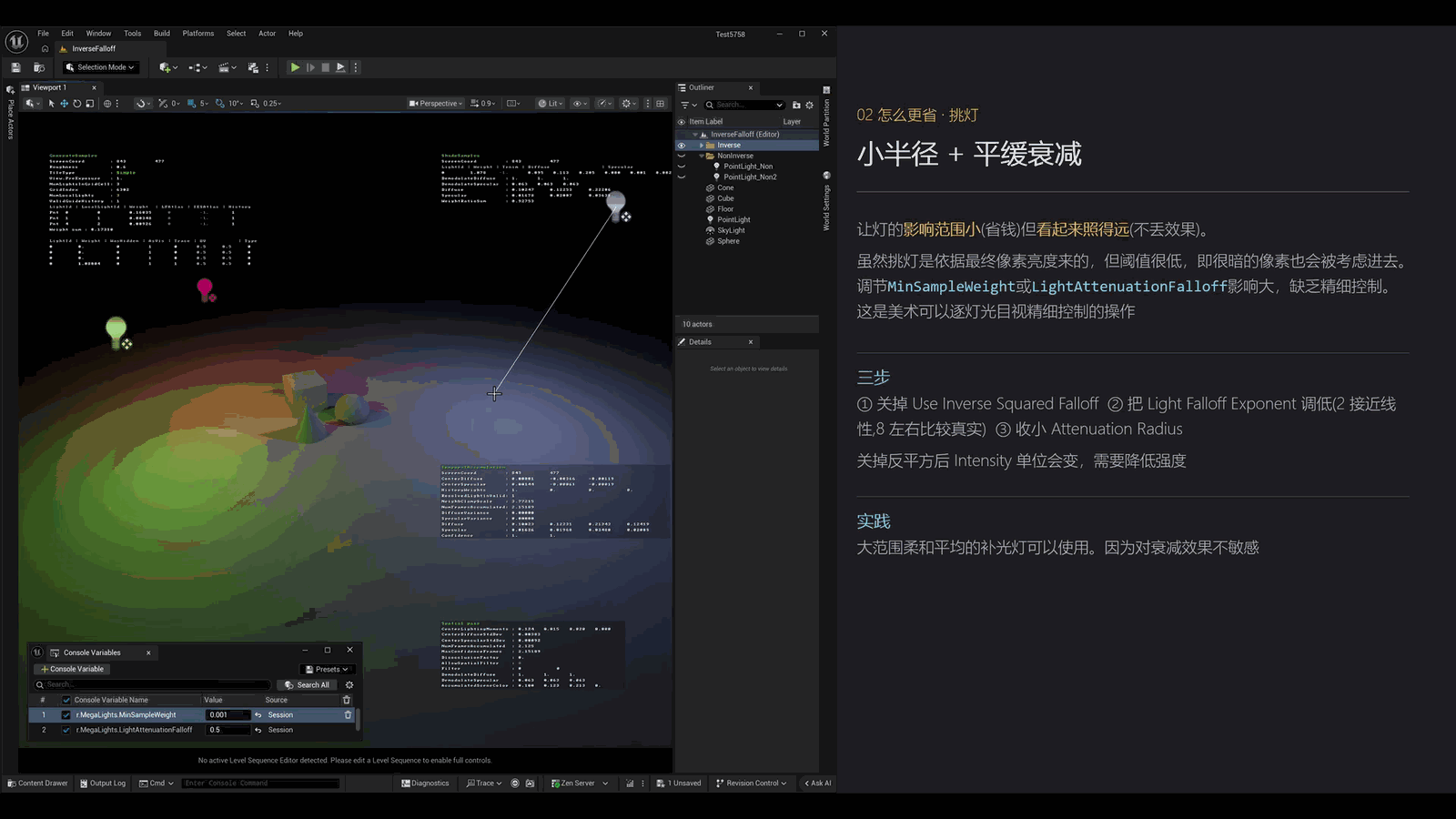Open the Lit view mode dropdown
The width and height of the screenshot is (1456, 819).
coord(549,104)
